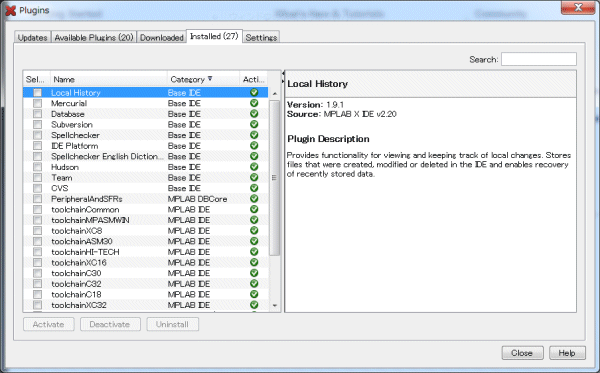Click the Acti... column header
This screenshot has width=600, height=373.
point(253,79)
